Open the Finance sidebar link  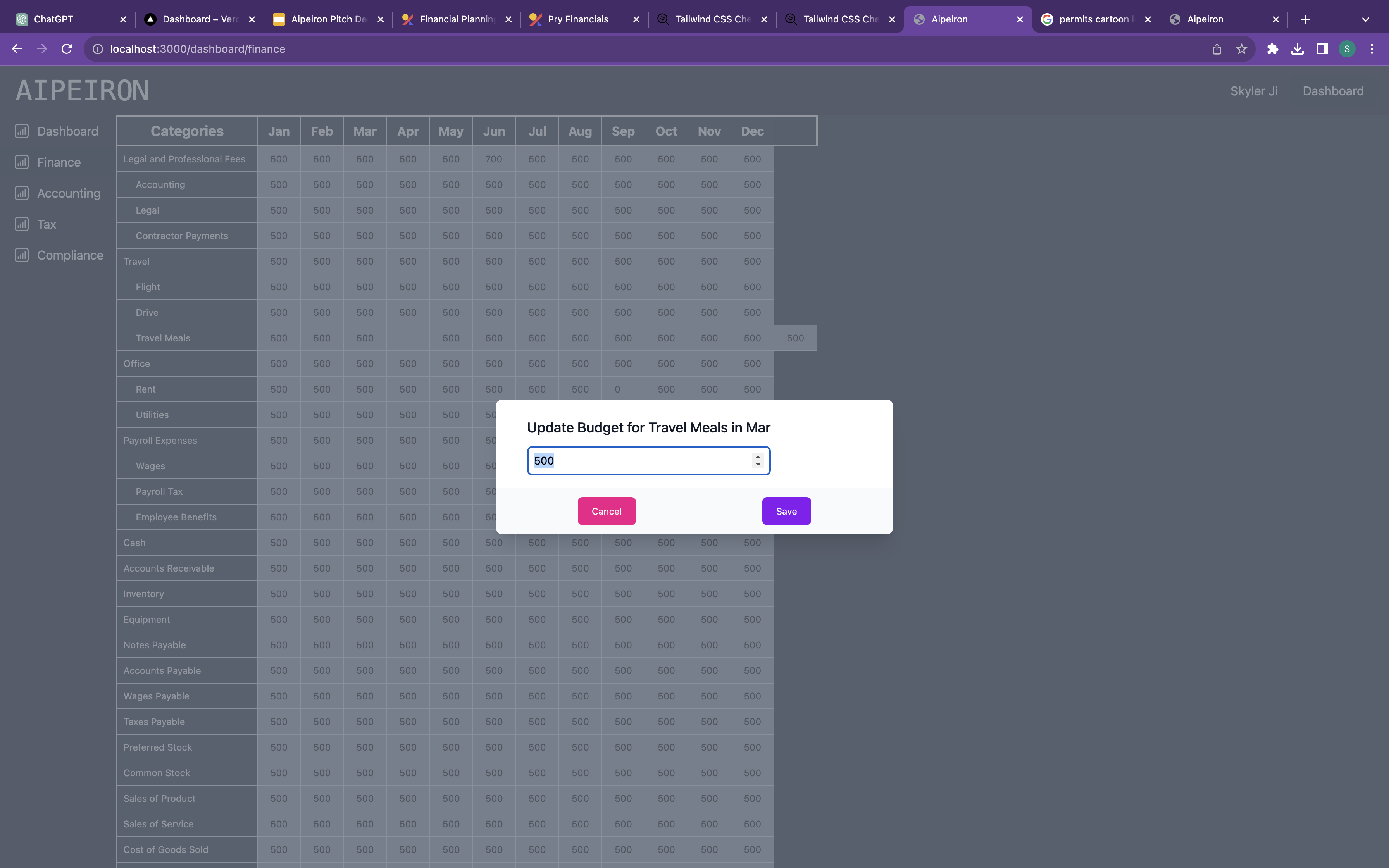point(59,162)
